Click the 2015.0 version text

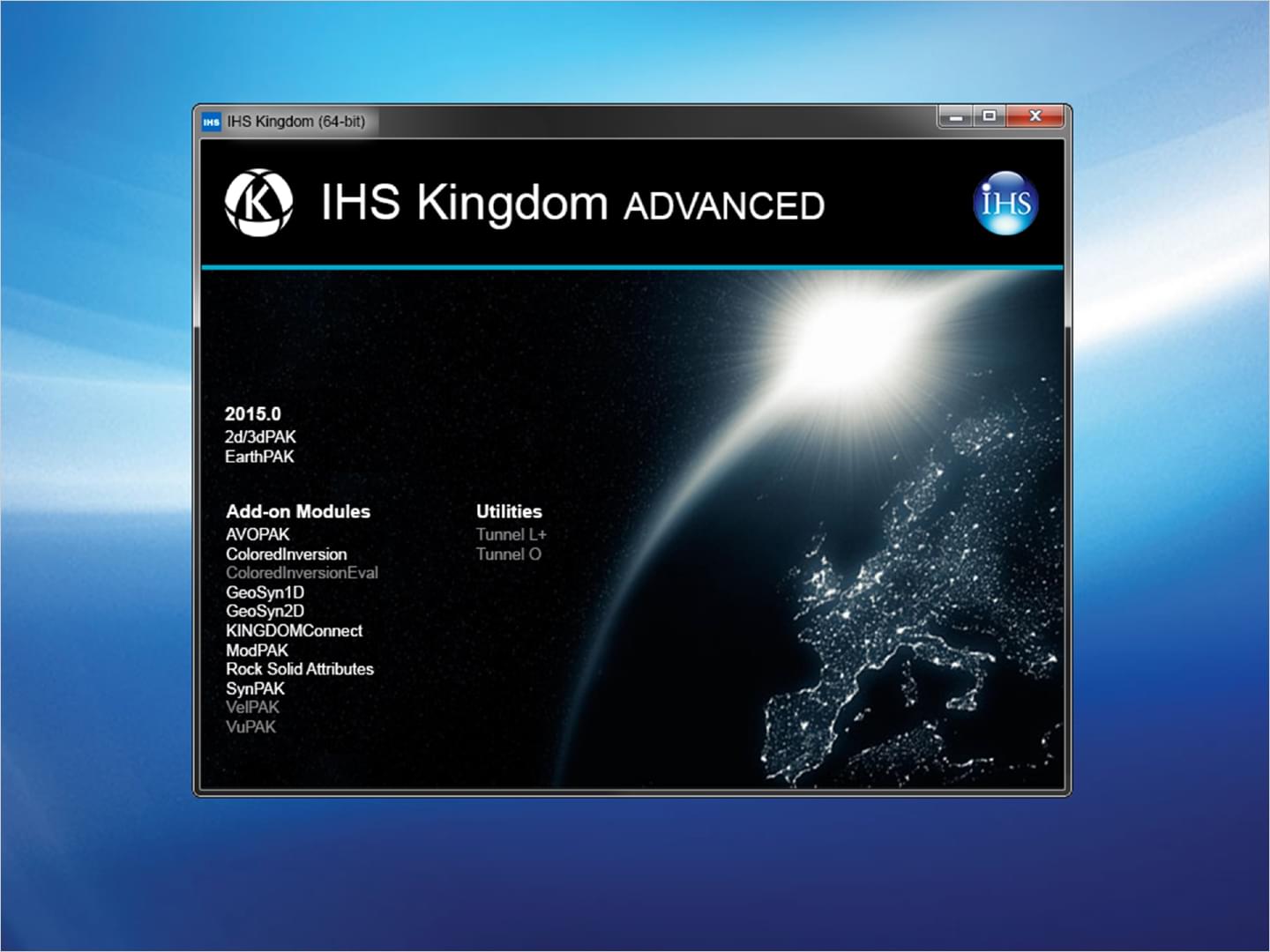[x=252, y=413]
